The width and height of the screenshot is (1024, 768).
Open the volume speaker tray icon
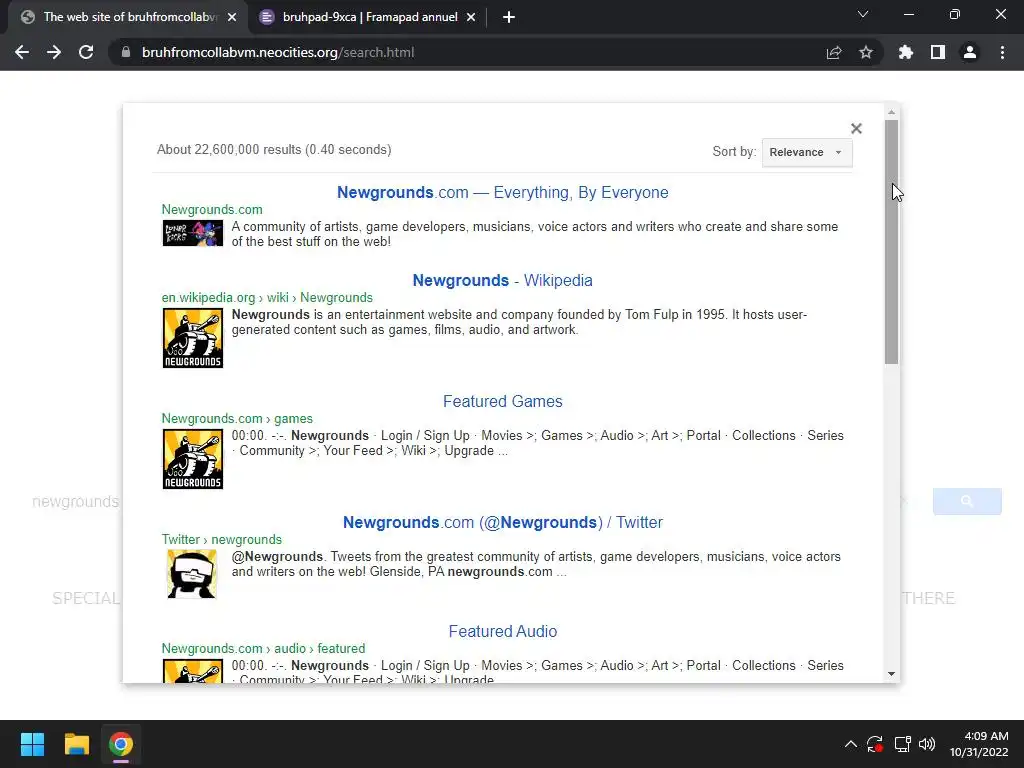tap(927, 744)
